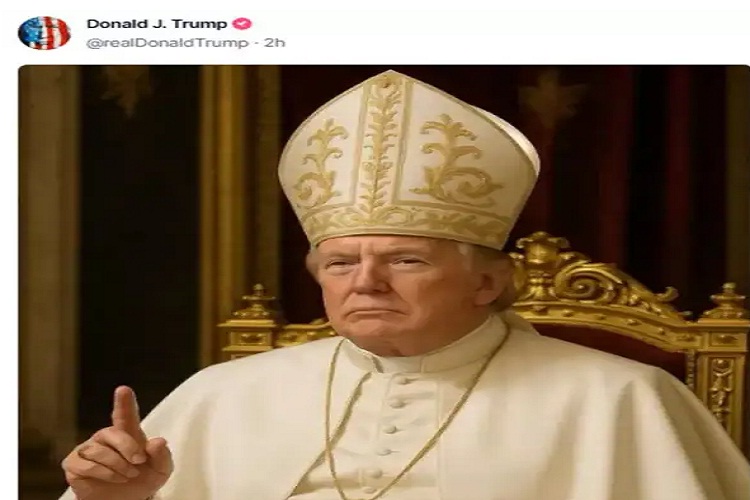Open the flag-patterned profile avatar
750x500 pixels.
pos(44,33)
